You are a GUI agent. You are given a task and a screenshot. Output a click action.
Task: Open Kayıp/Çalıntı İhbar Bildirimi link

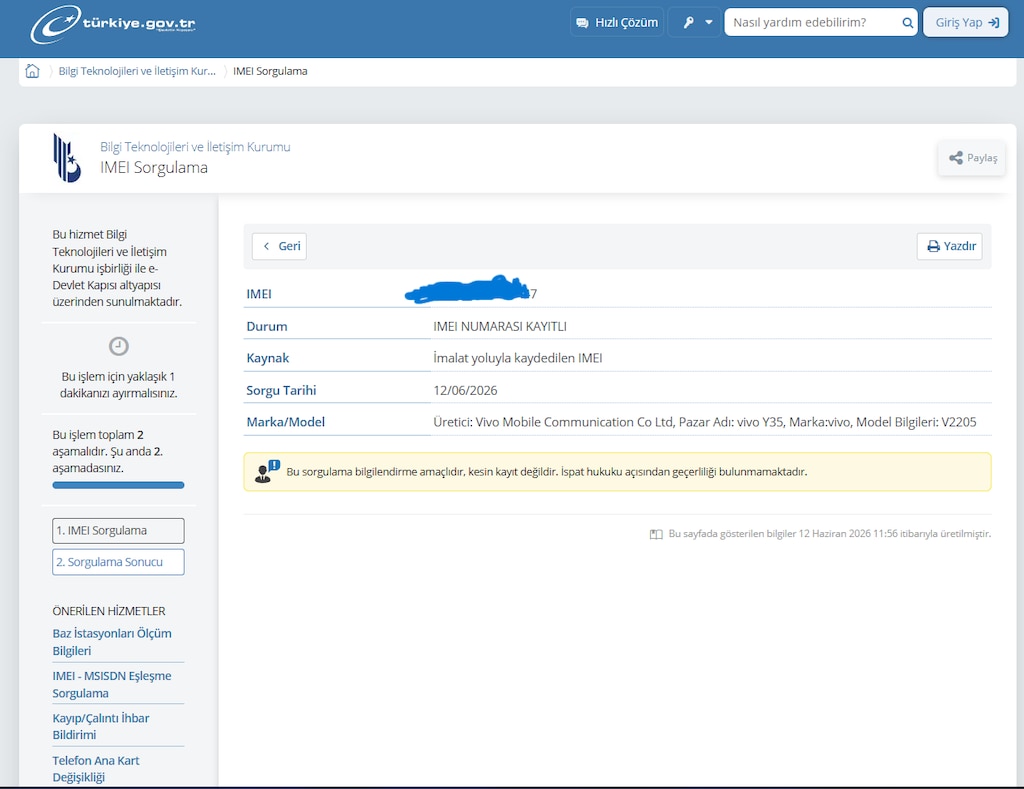[101, 726]
